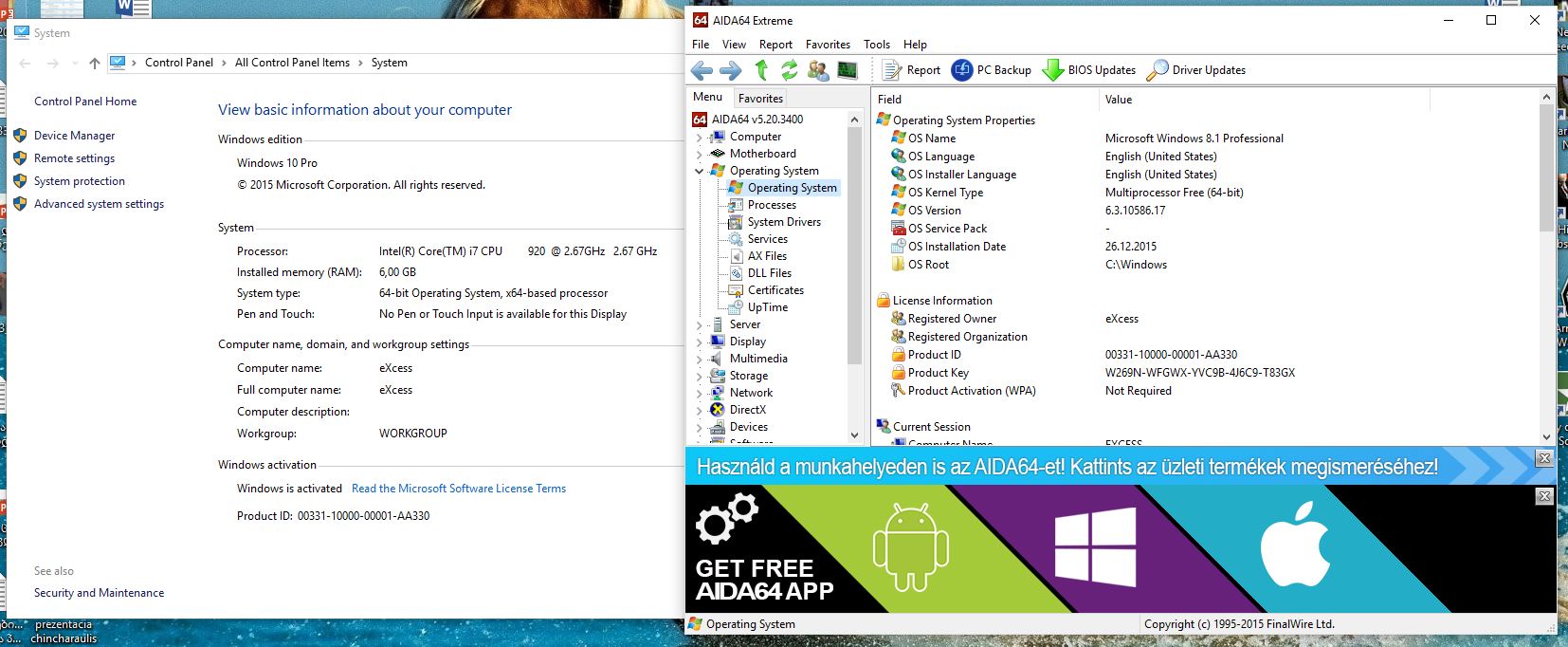Expand the Motherboard tree node
Viewport: 1568px width, 647px height.
[x=700, y=155]
